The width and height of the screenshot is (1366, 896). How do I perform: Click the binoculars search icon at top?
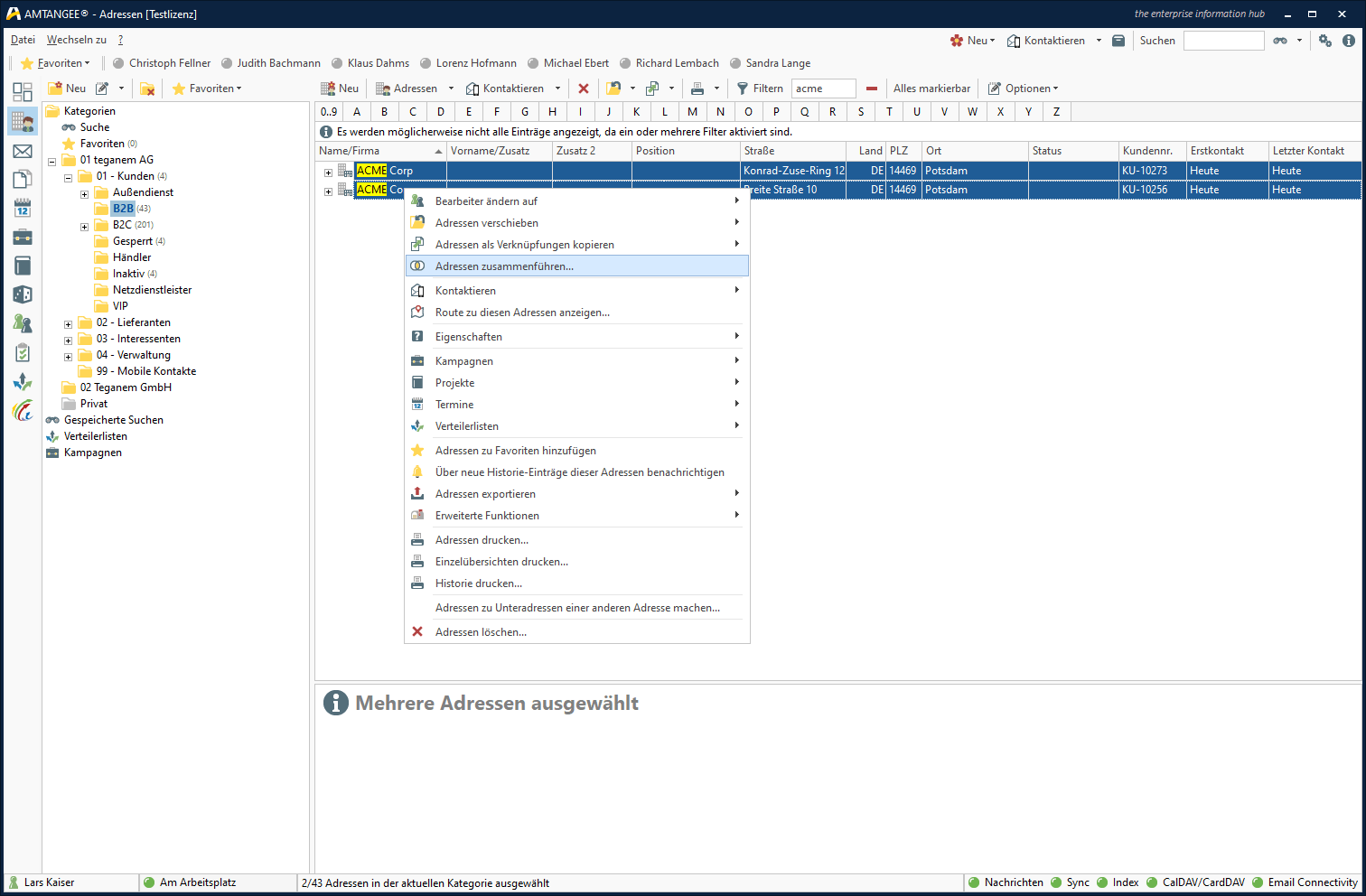tap(1280, 41)
